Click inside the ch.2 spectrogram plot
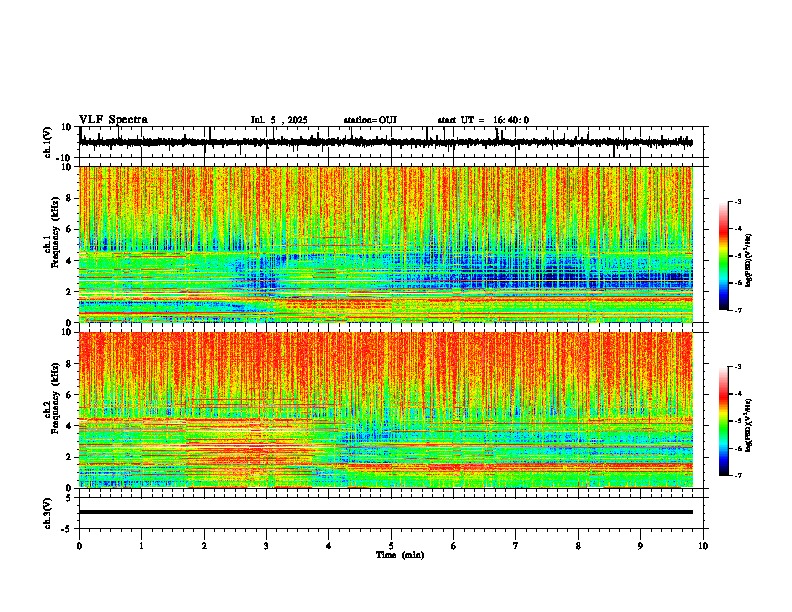The image size is (792, 612). coord(386,410)
